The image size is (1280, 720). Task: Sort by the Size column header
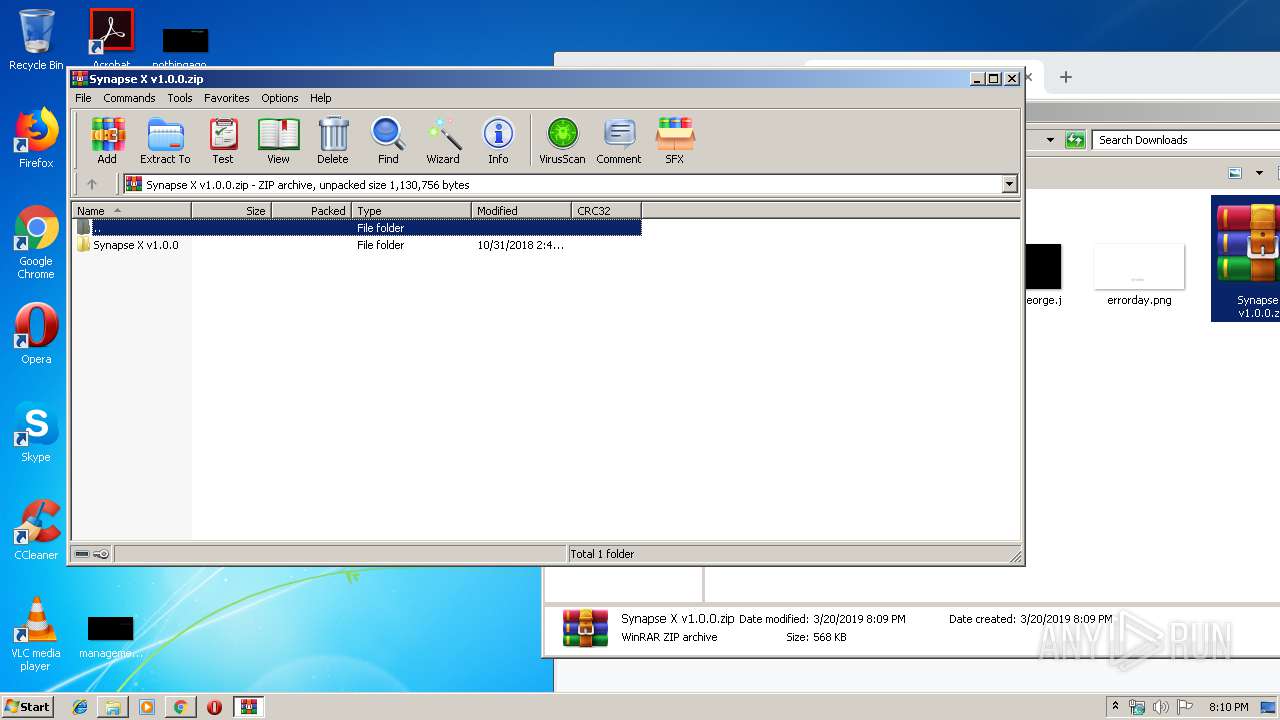click(x=231, y=211)
